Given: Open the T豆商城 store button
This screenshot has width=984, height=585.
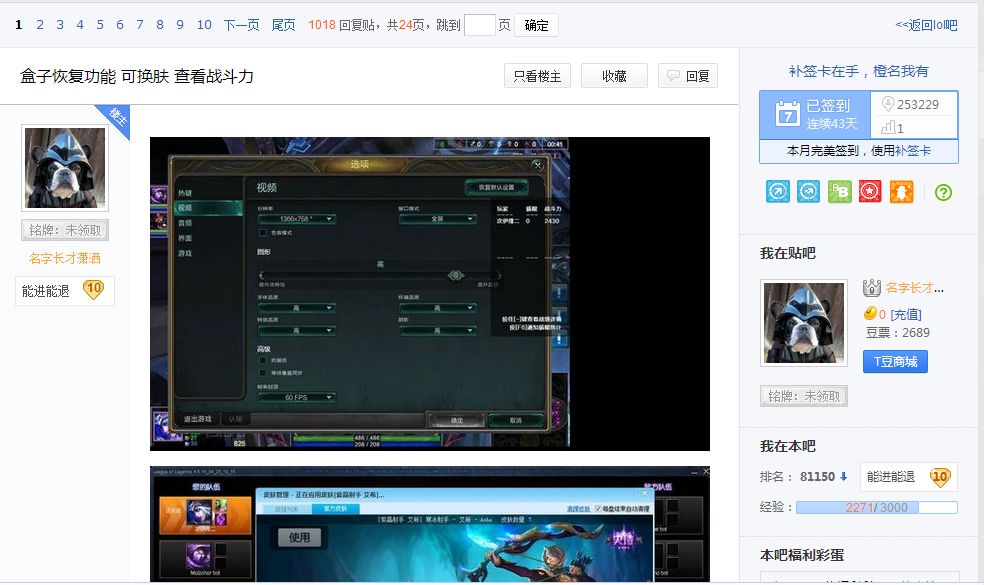Looking at the screenshot, I should [896, 362].
